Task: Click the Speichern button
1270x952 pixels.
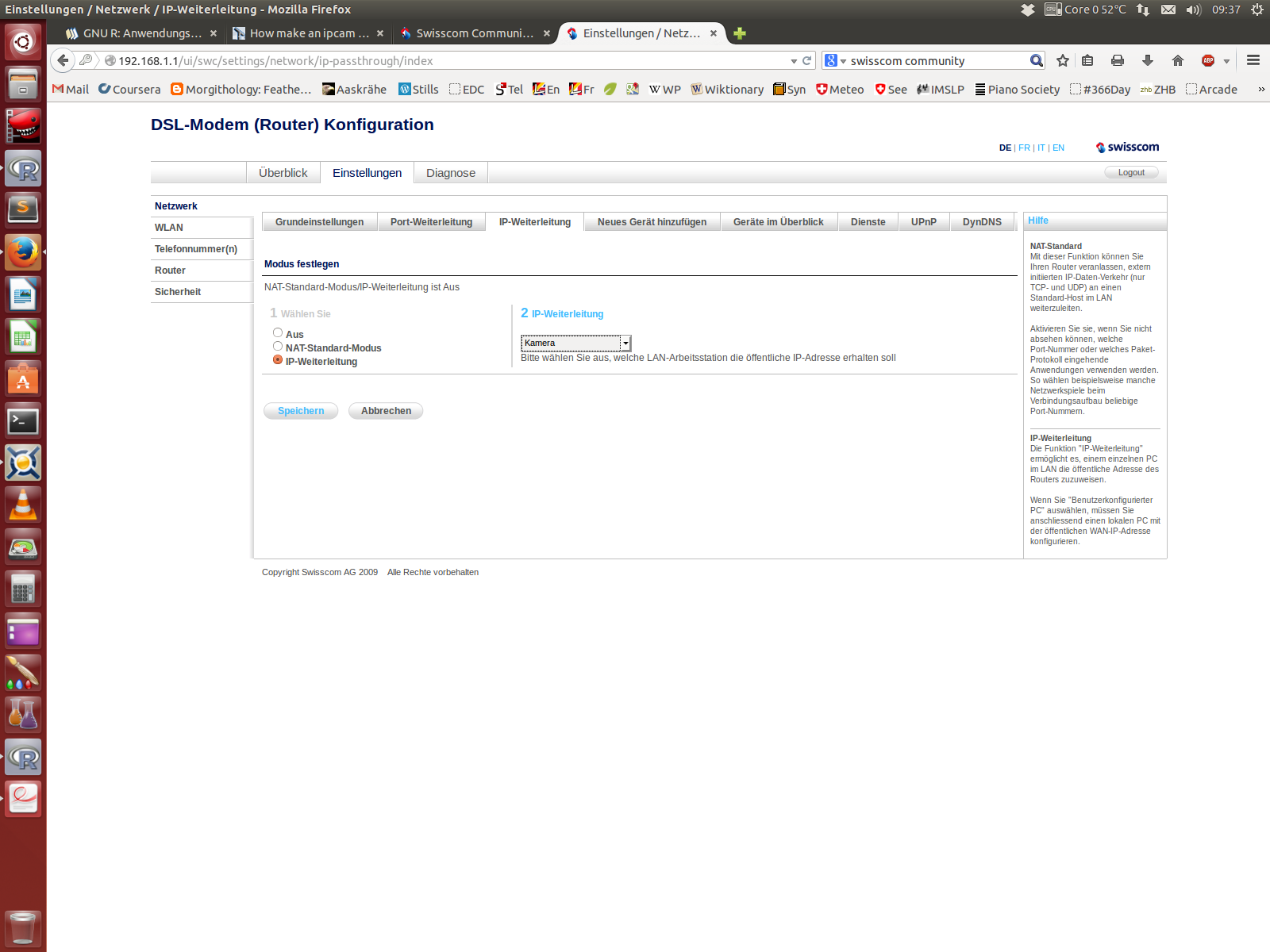Action: [x=301, y=411]
